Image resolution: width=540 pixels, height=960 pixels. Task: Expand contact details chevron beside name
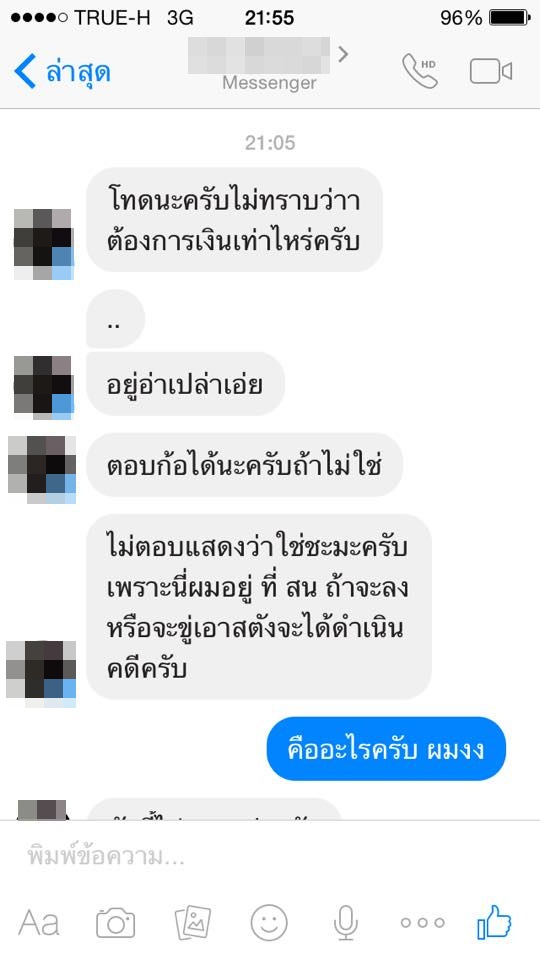(343, 54)
